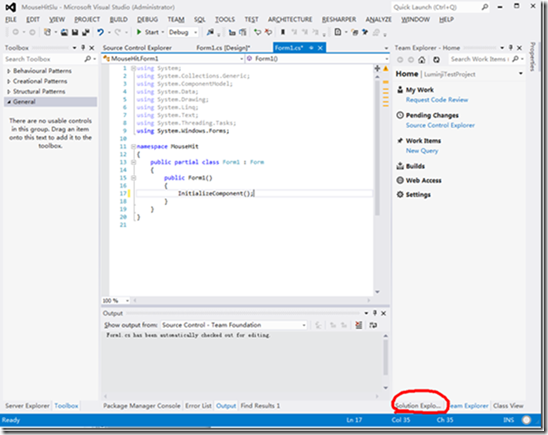Click the Home icon in Team Explorer
The width and height of the screenshot is (548, 435).
(x=422, y=60)
